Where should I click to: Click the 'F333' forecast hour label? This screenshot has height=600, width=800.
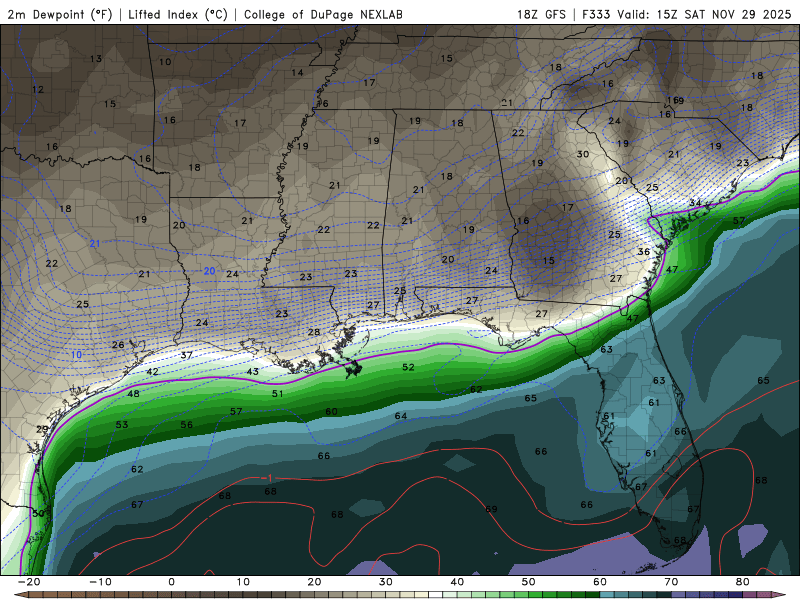pyautogui.click(x=596, y=14)
